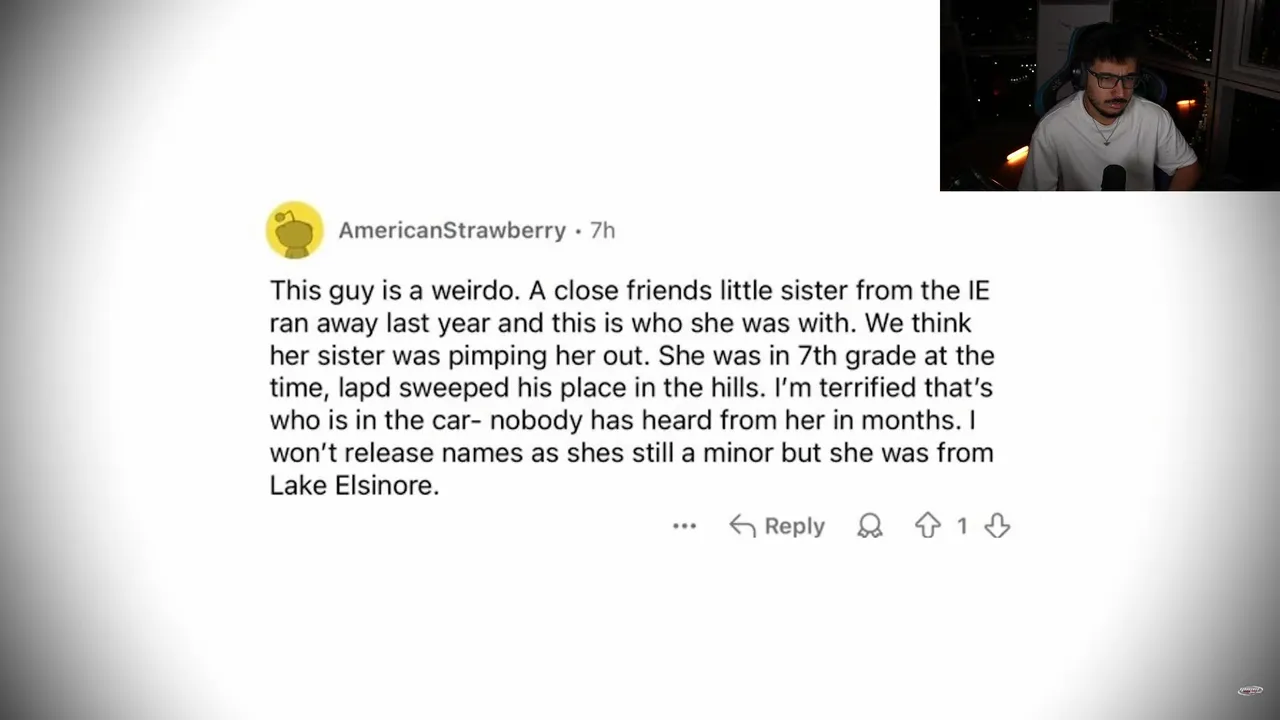Click the Reply text label
The height and width of the screenshot is (720, 1280).
794,526
